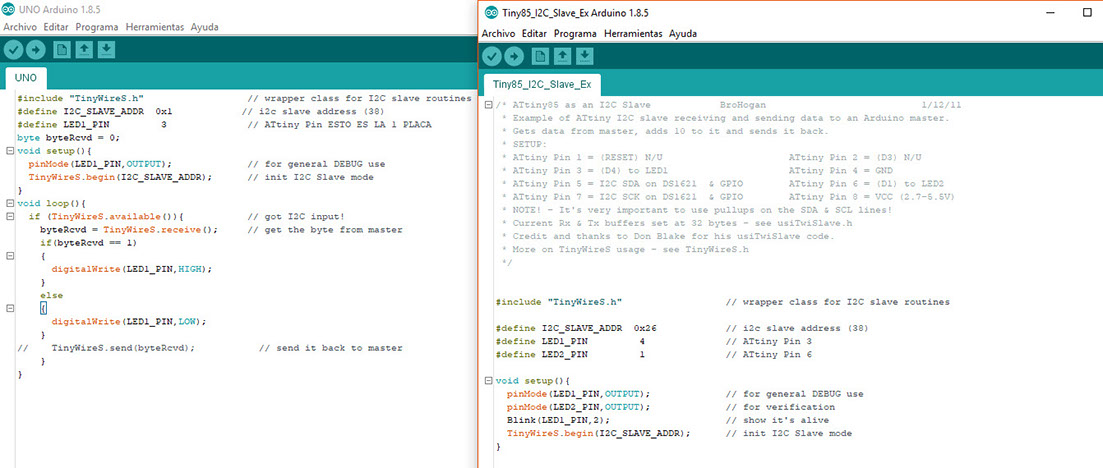The height and width of the screenshot is (468, 1103).
Task: Create new sketch in UNO window
Action: pyautogui.click(x=63, y=50)
